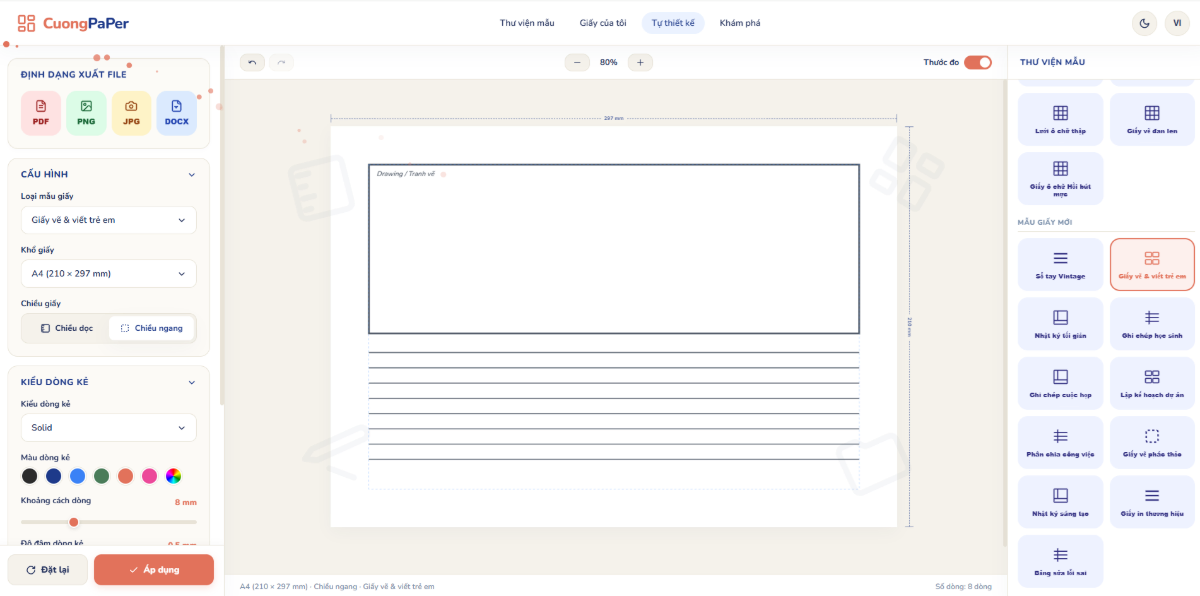Choose the Giấy in thương hiệu template

[x=1152, y=502]
